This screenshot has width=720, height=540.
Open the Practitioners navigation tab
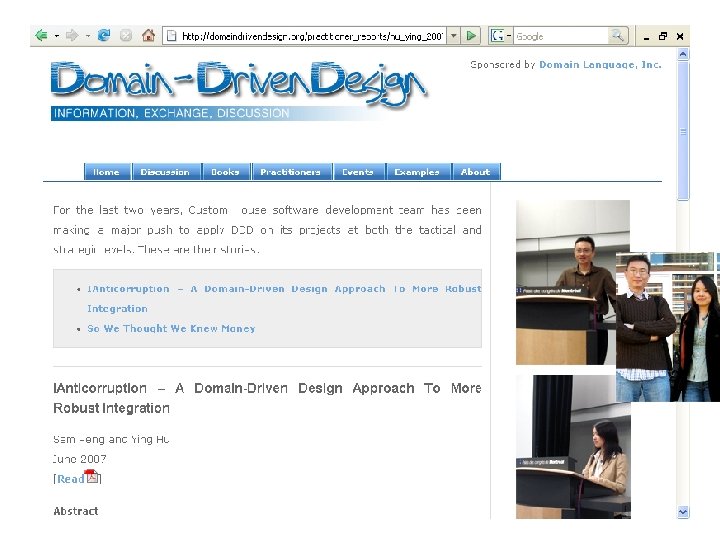click(291, 172)
